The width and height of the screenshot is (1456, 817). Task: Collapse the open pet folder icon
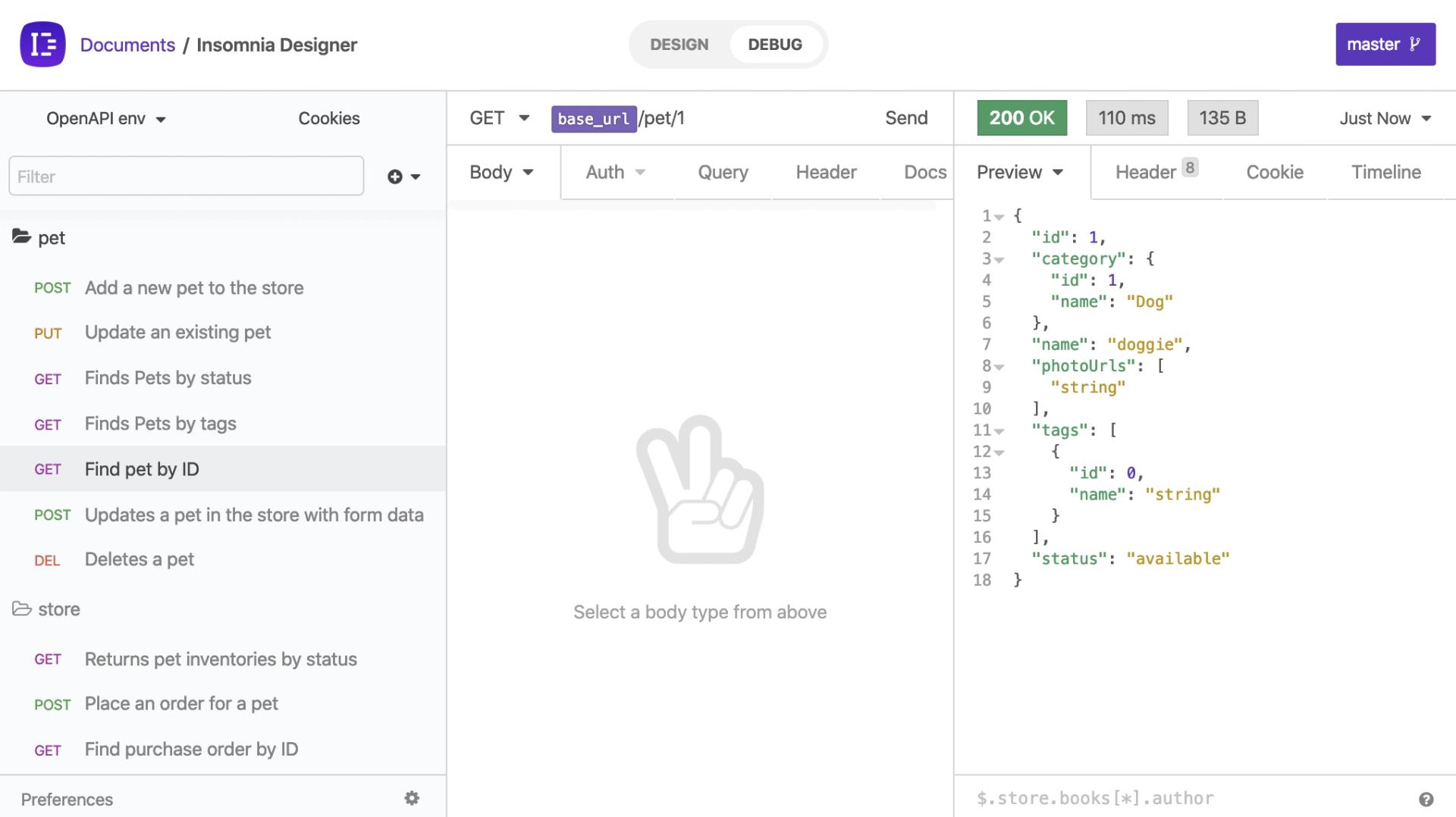click(x=21, y=237)
